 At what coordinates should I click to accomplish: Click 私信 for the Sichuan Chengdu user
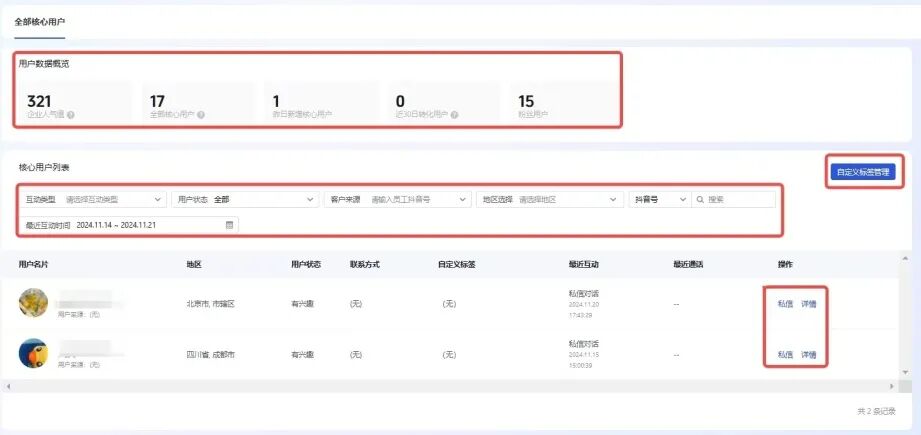pos(785,355)
